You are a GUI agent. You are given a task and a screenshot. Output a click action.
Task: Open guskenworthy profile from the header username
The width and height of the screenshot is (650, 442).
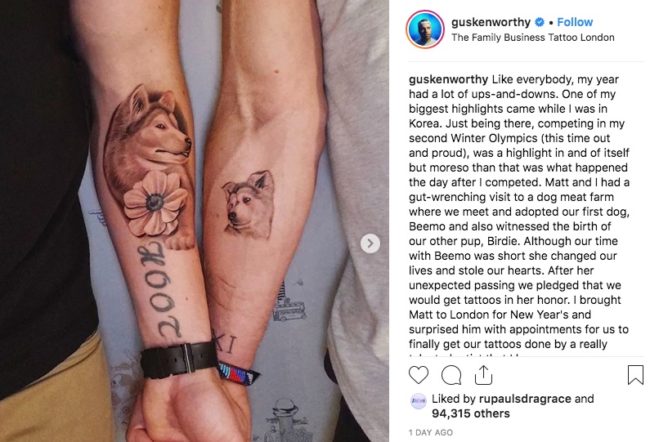(491, 22)
